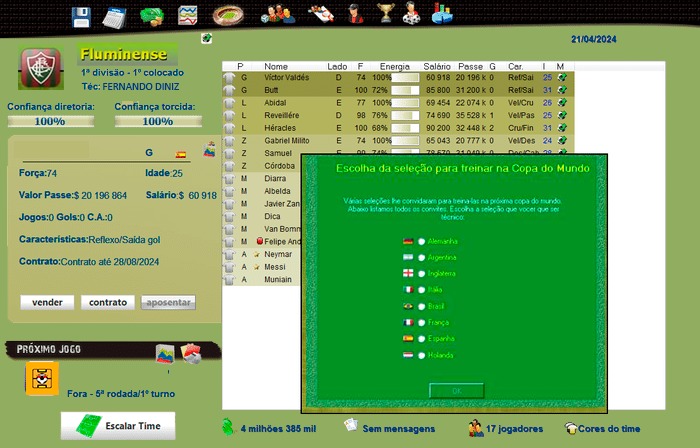The height and width of the screenshot is (448, 700).
Task: Confirm national team choice with OK button
Action: (x=456, y=390)
